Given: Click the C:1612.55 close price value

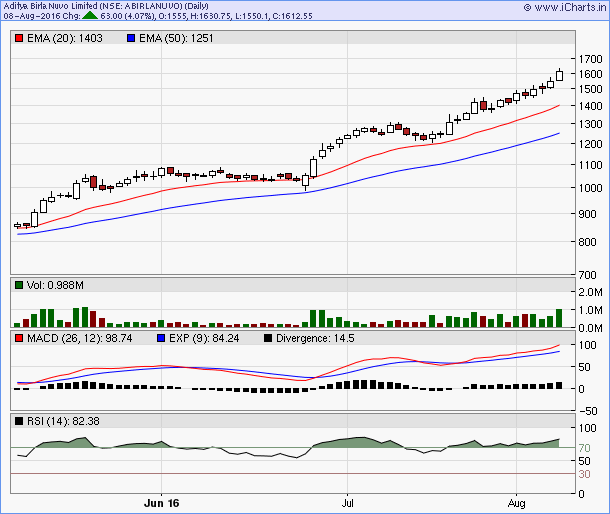Looking at the screenshot, I should click(x=292, y=16).
